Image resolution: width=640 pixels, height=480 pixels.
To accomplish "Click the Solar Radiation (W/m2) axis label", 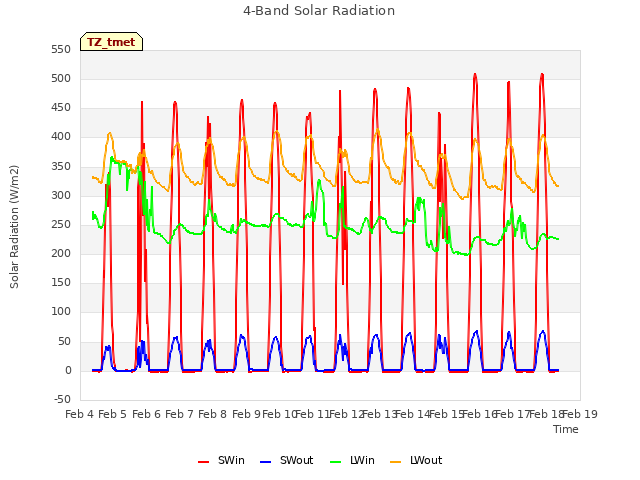I will pos(14,227).
